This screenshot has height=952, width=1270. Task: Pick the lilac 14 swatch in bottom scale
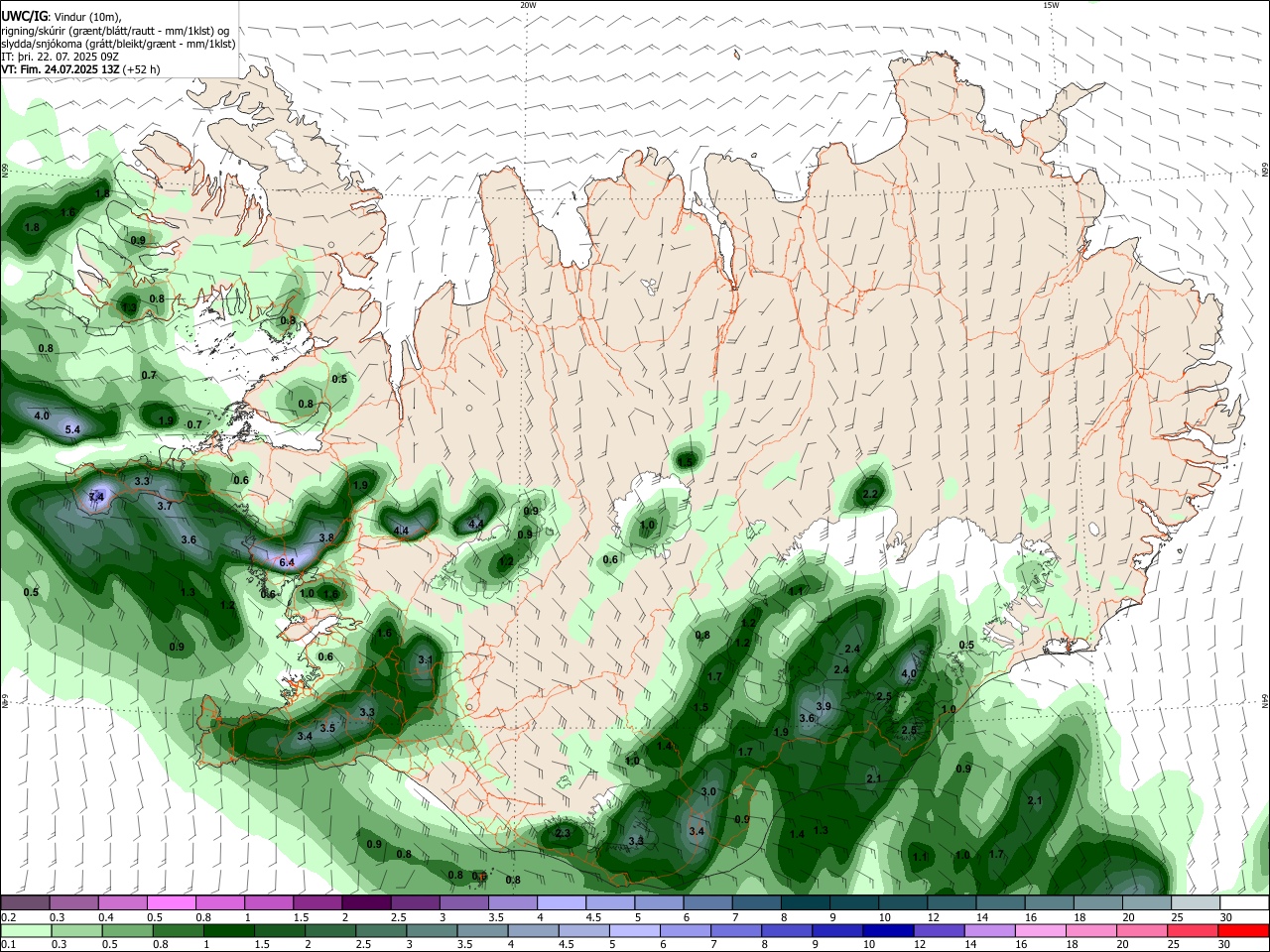(990, 930)
